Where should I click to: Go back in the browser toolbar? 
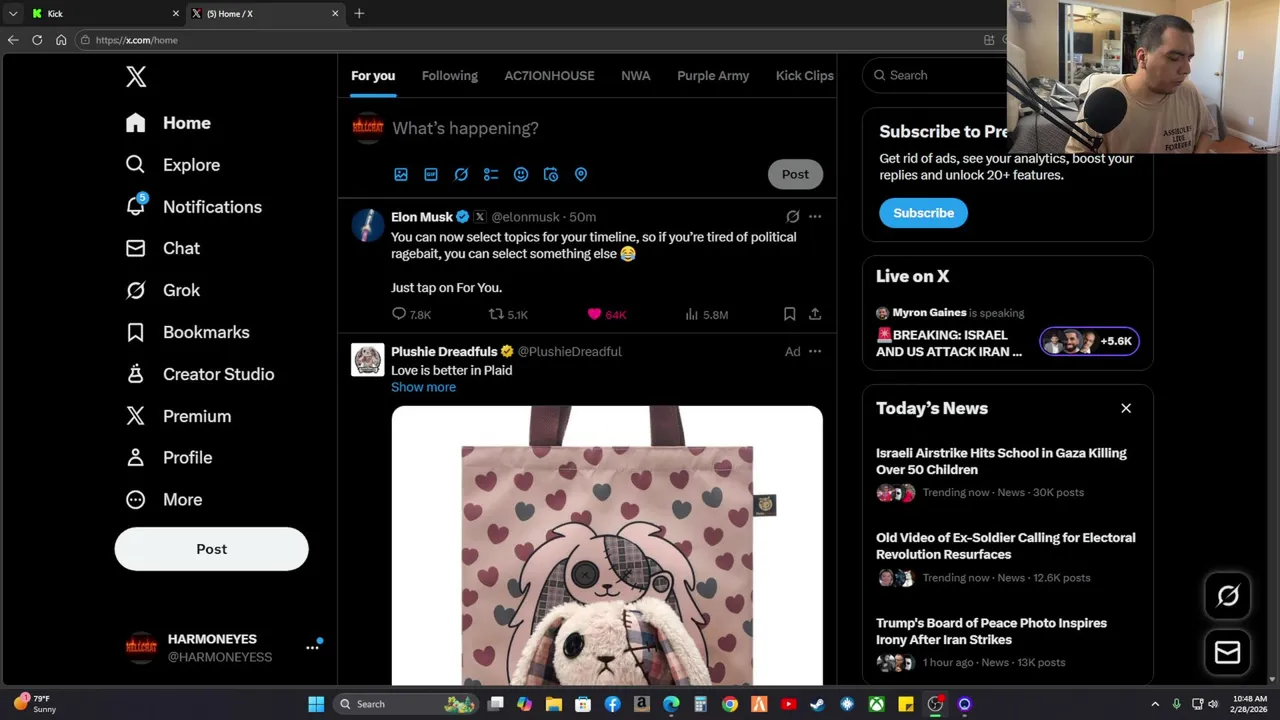(x=13, y=40)
